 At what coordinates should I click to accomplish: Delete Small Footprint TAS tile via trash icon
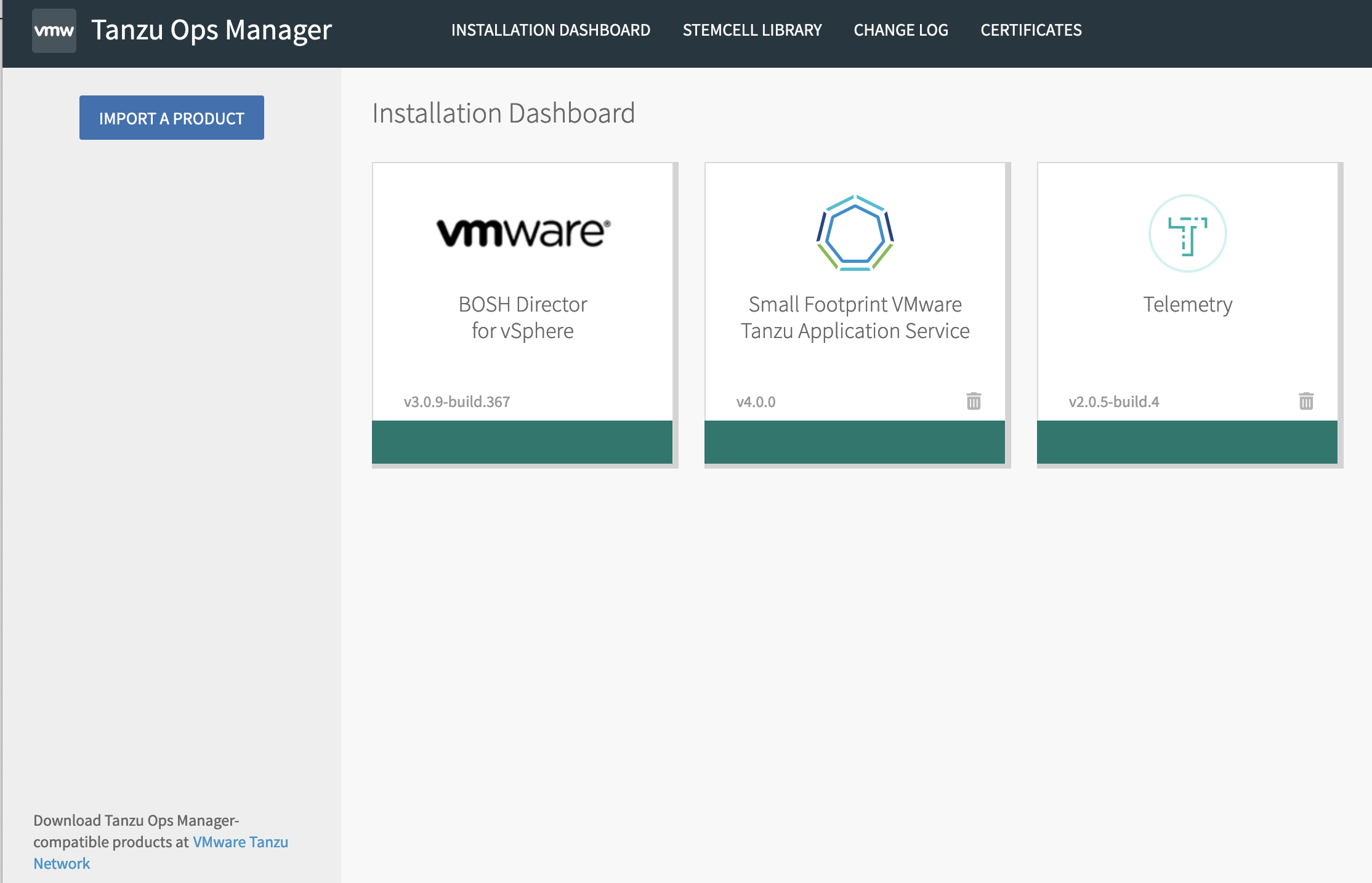tap(974, 401)
